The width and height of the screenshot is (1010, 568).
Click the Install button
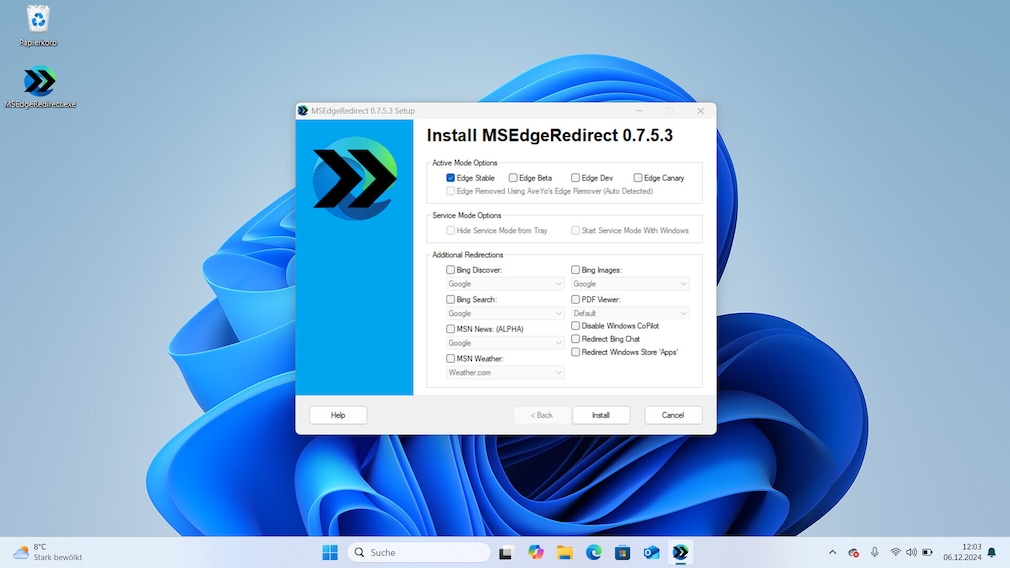(600, 415)
